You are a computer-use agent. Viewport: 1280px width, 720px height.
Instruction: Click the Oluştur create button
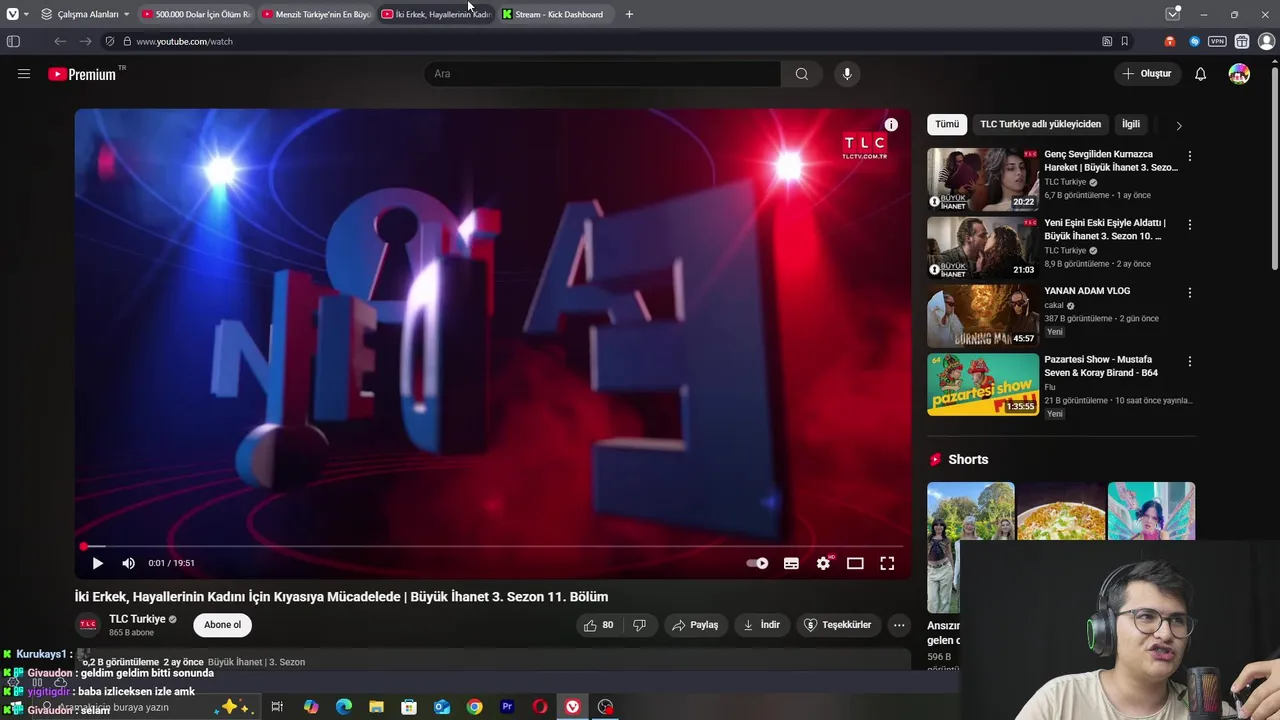click(x=1147, y=74)
